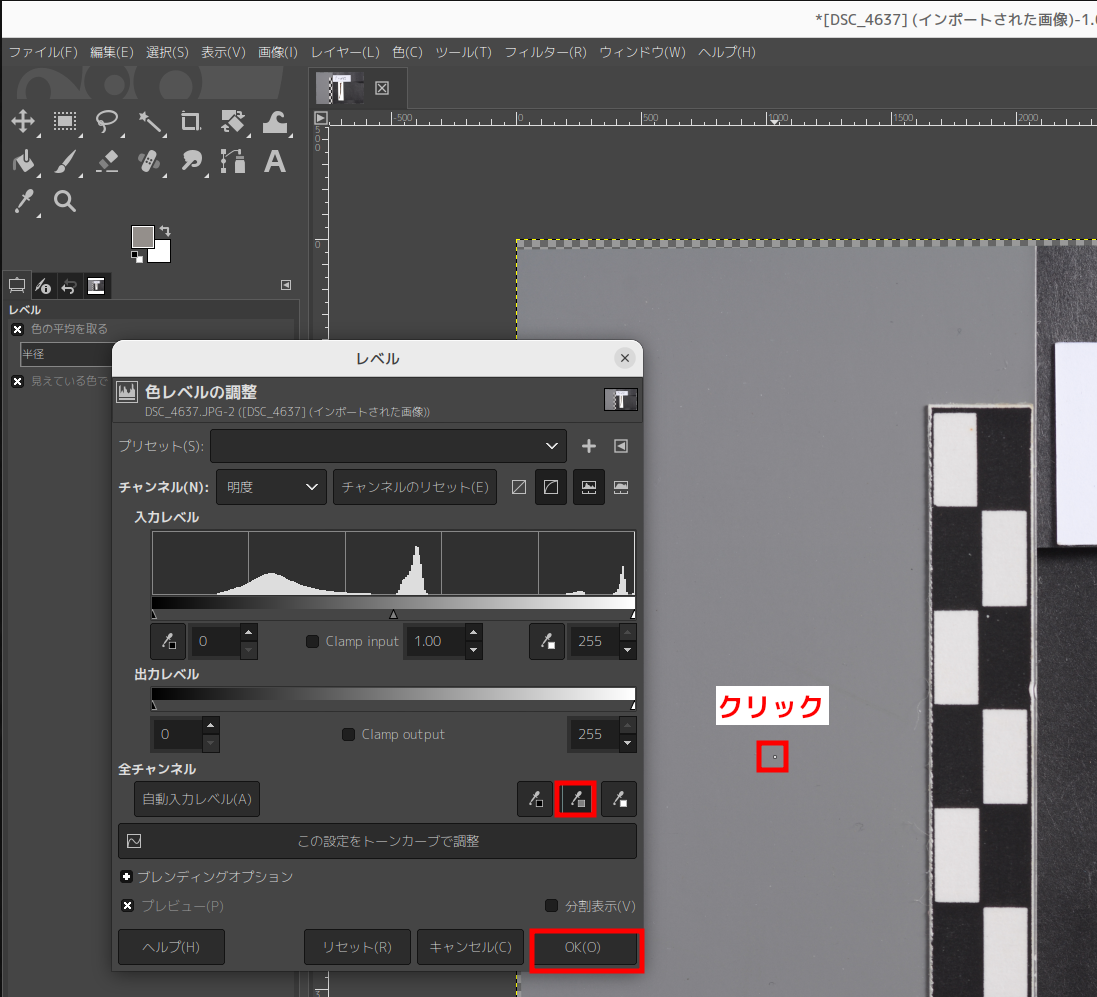Open the フィルター(R) menu
Image resolution: width=1097 pixels, height=997 pixels.
[x=546, y=52]
